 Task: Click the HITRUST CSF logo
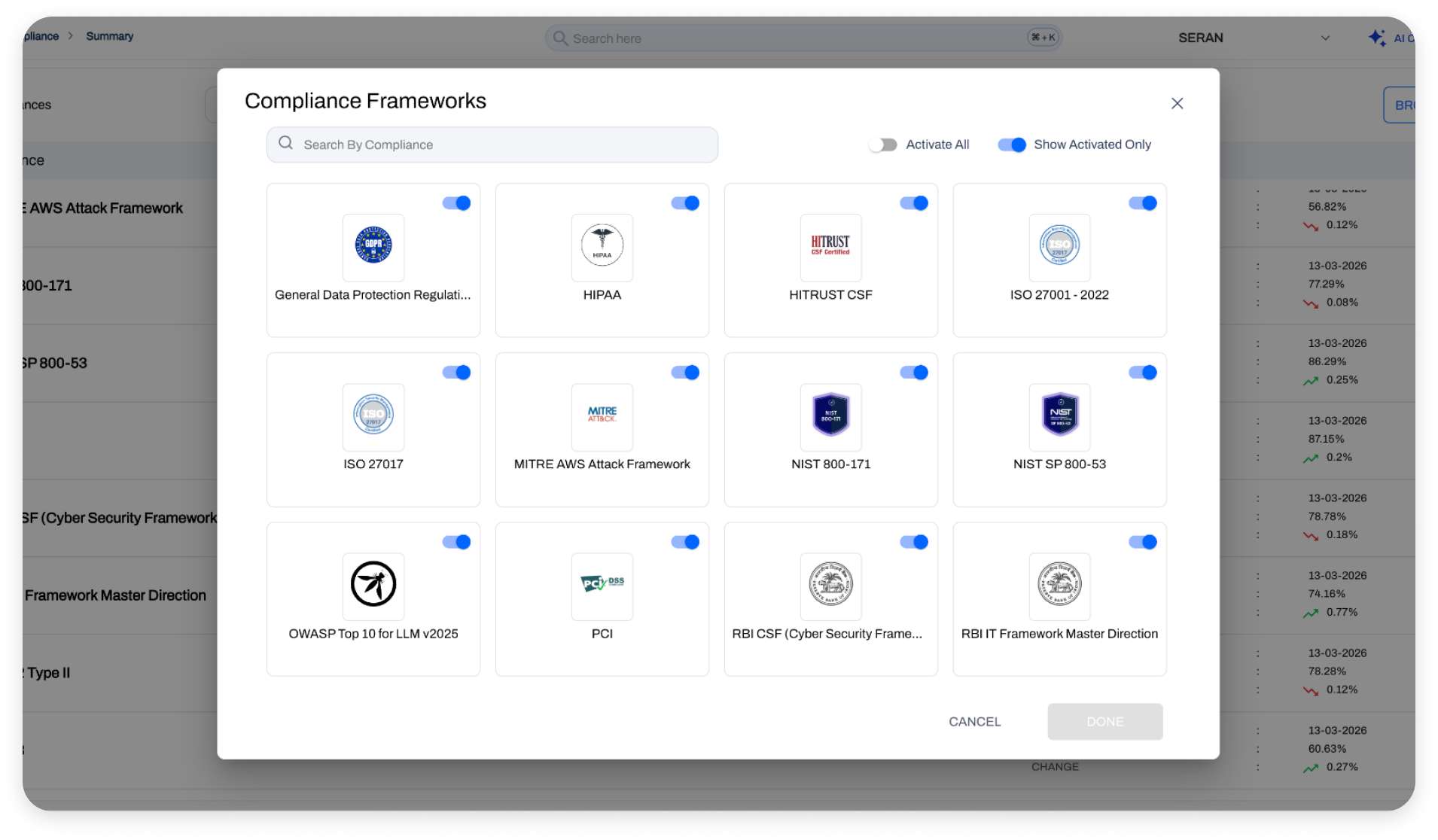point(830,245)
